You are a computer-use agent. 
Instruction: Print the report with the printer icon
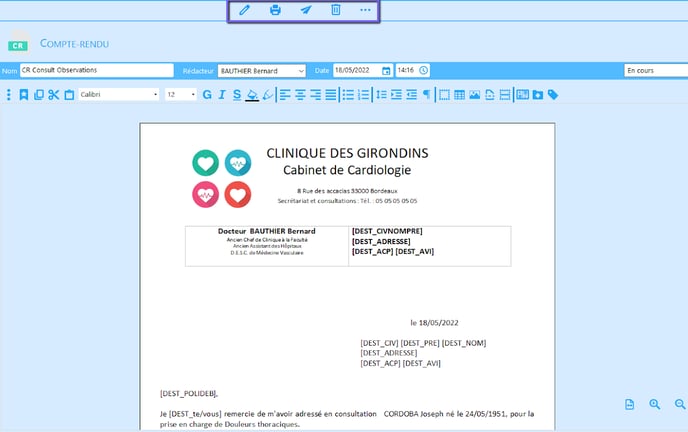(x=275, y=10)
